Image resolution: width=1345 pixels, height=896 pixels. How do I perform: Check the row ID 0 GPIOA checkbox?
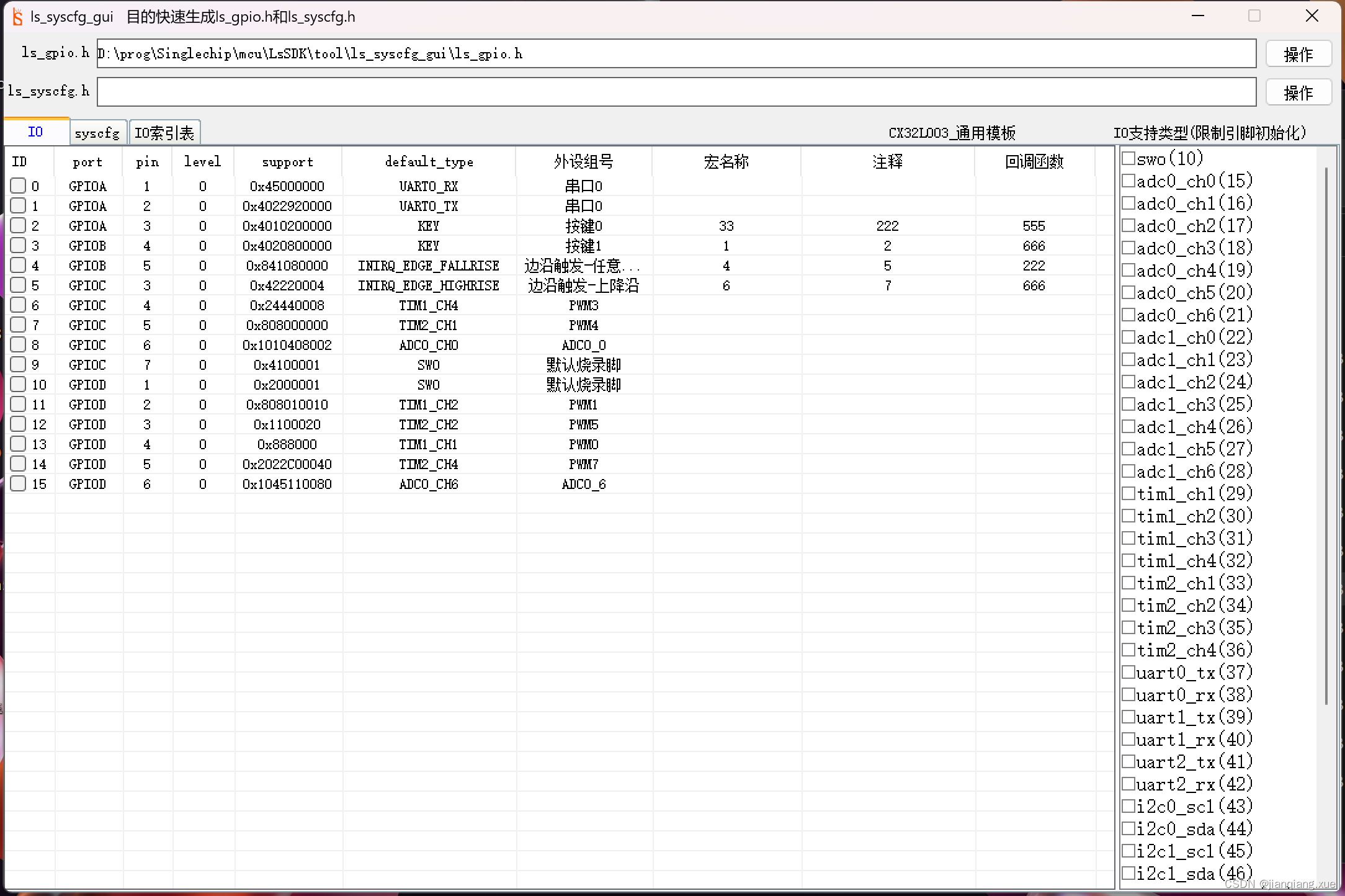[x=19, y=186]
